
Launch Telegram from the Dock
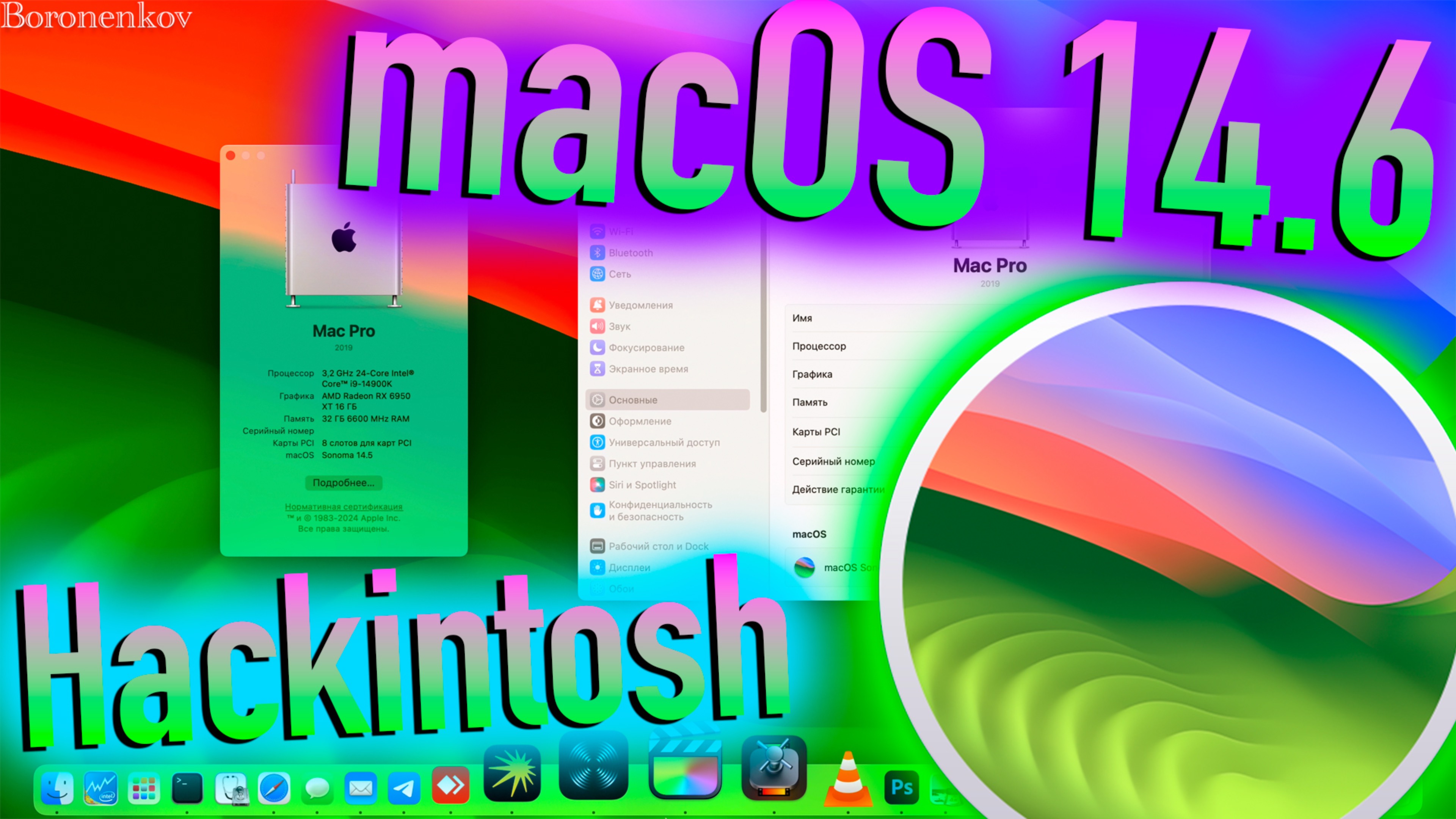pos(403,788)
